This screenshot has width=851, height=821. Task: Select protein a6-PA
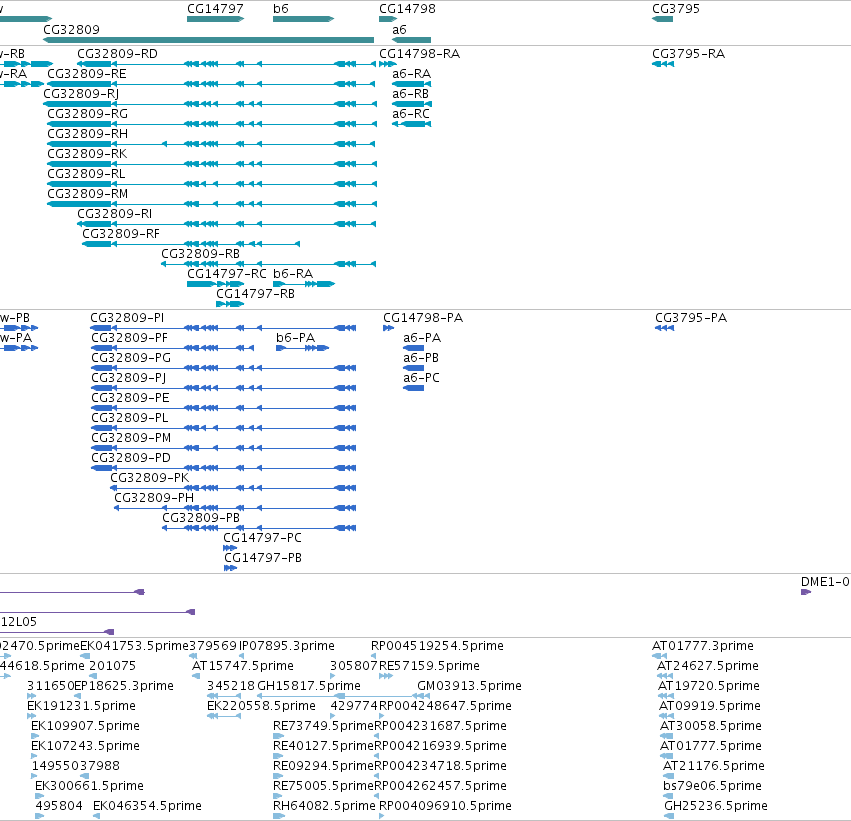click(x=414, y=348)
